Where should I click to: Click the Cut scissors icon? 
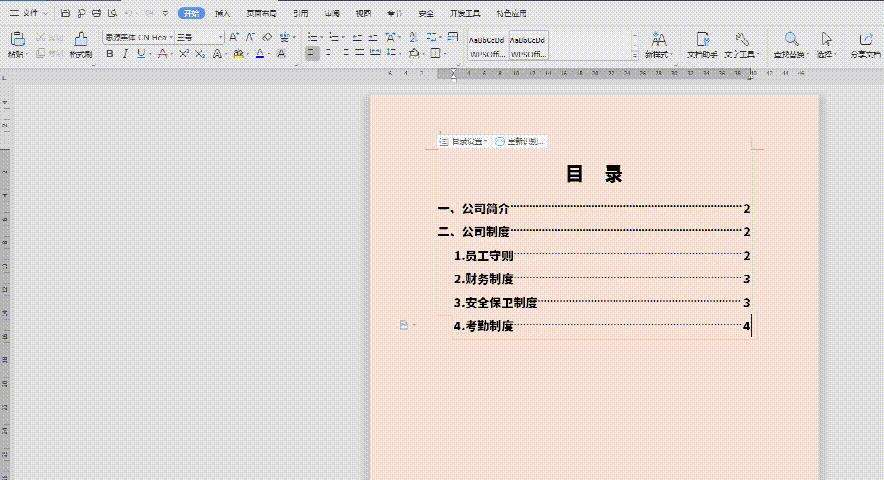41,38
